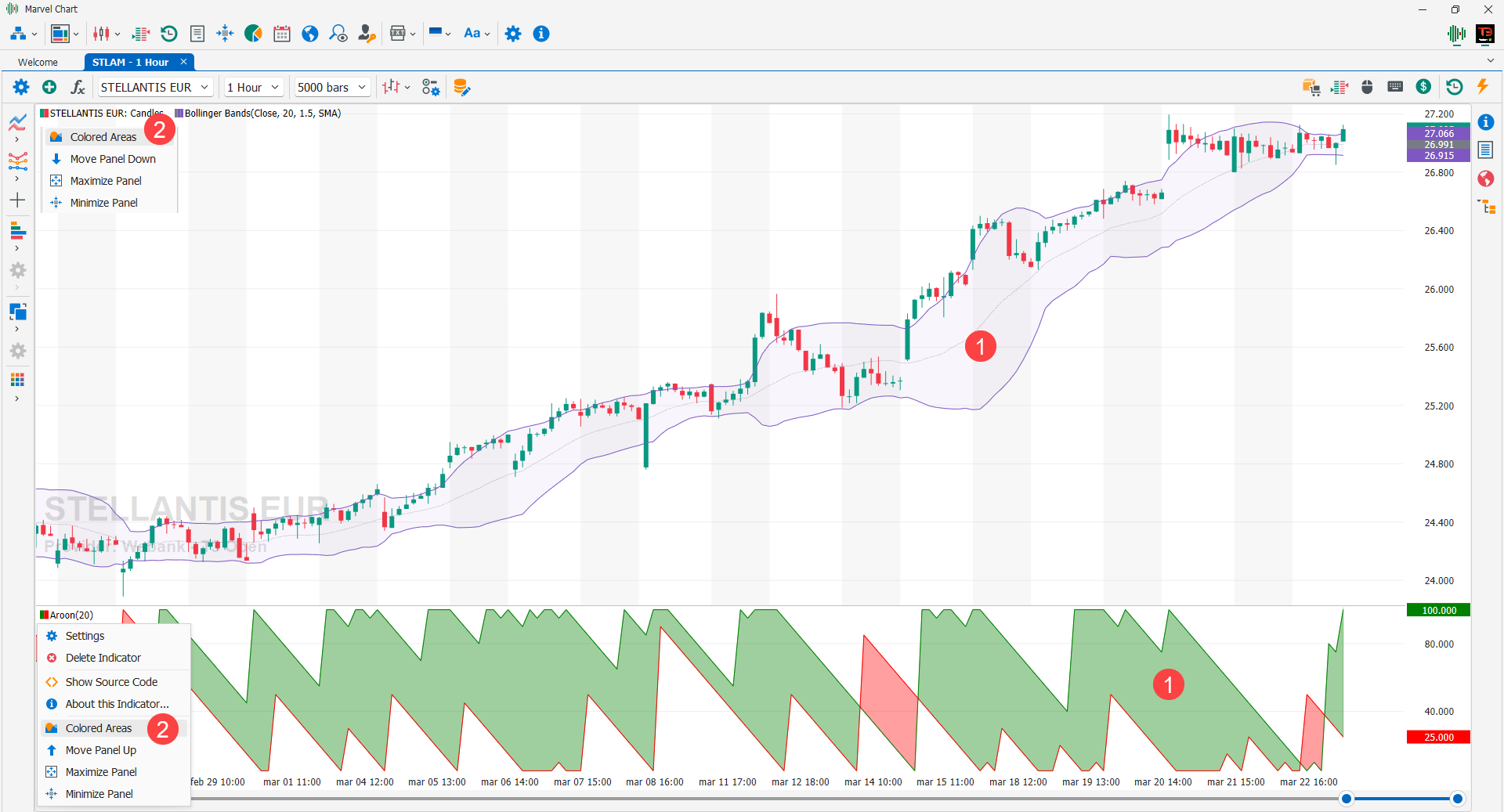
Task: Click the workspace layout icon
Action: [x=60, y=34]
